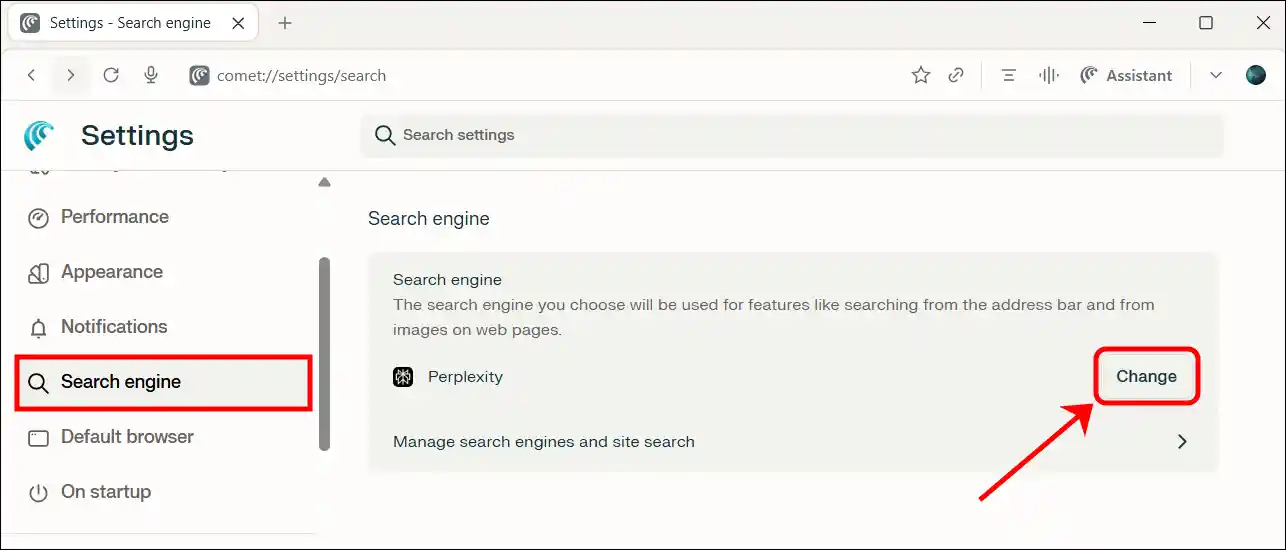Click the copy link icon in toolbar
The height and width of the screenshot is (550, 1286).
tap(956, 76)
